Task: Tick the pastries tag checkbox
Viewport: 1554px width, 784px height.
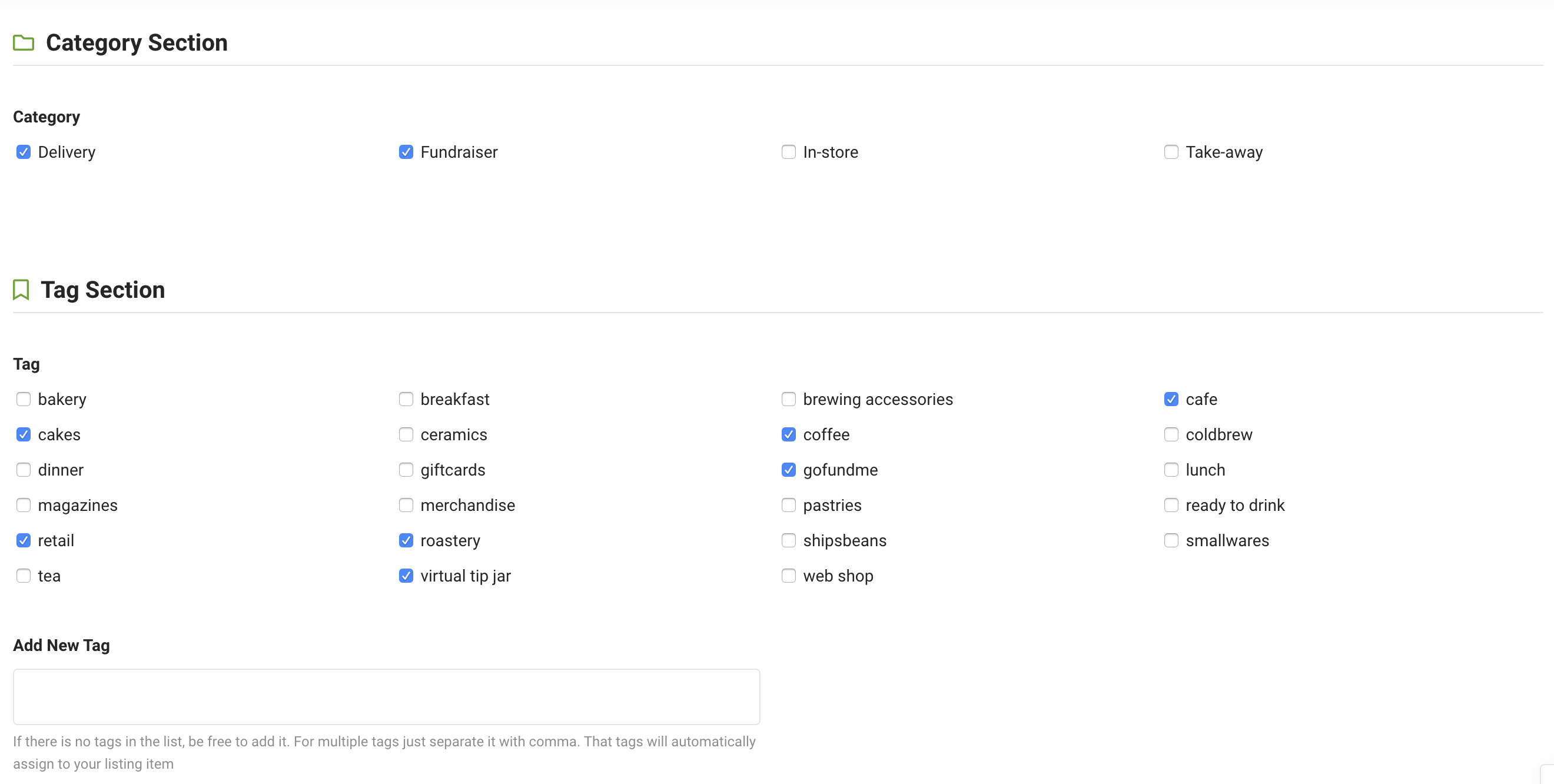Action: (788, 506)
